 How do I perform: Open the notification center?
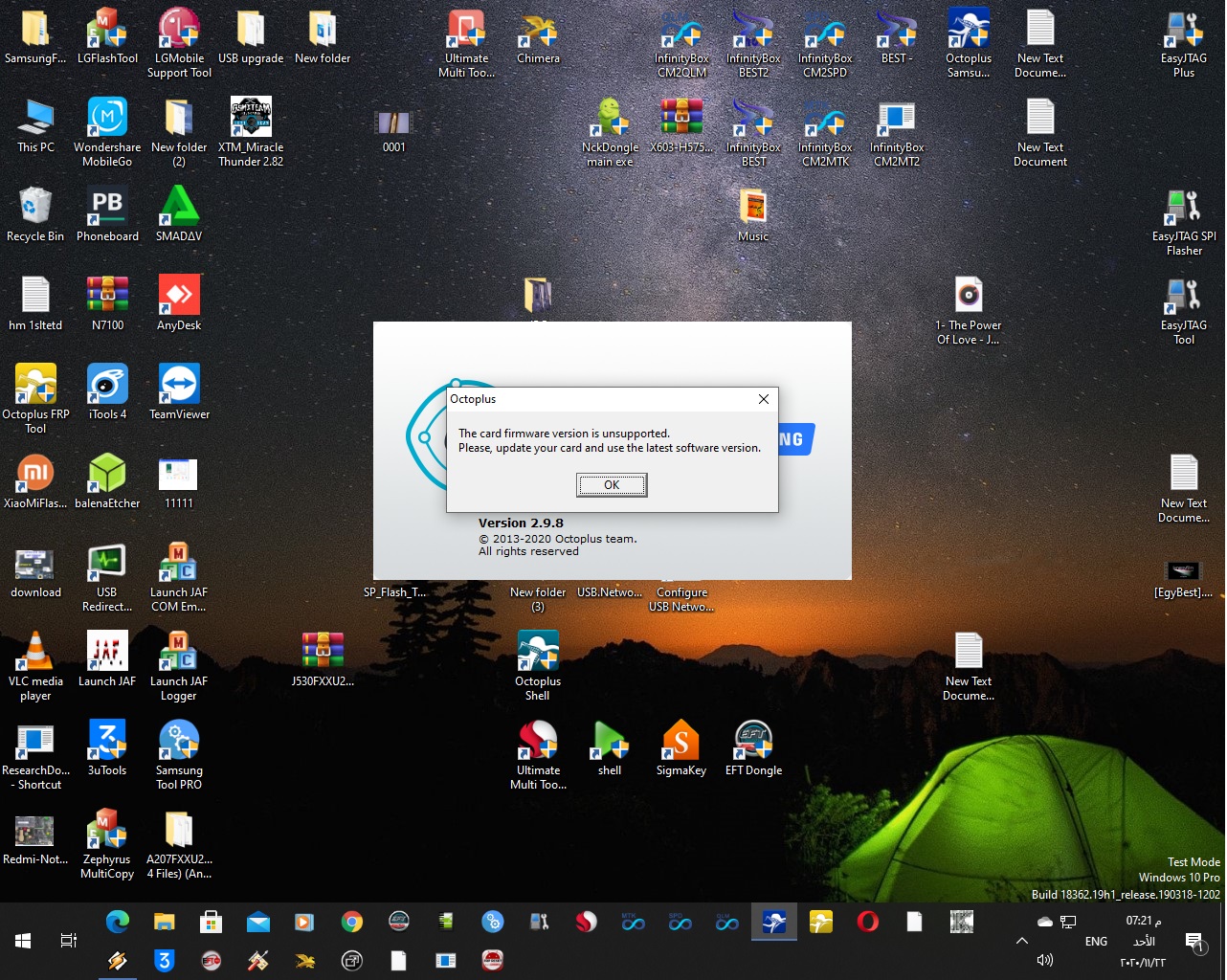click(x=1194, y=942)
